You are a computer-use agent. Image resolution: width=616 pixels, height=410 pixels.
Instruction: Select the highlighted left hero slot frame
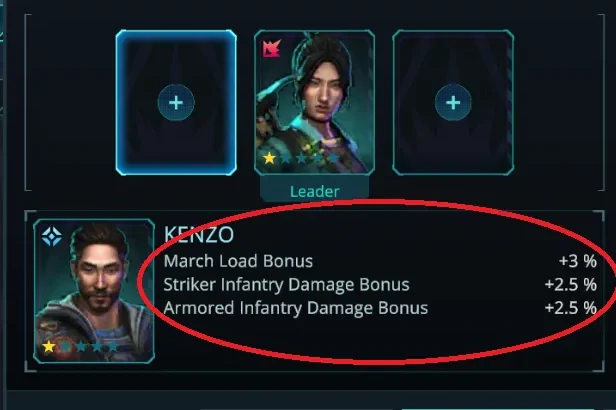[x=176, y=102]
